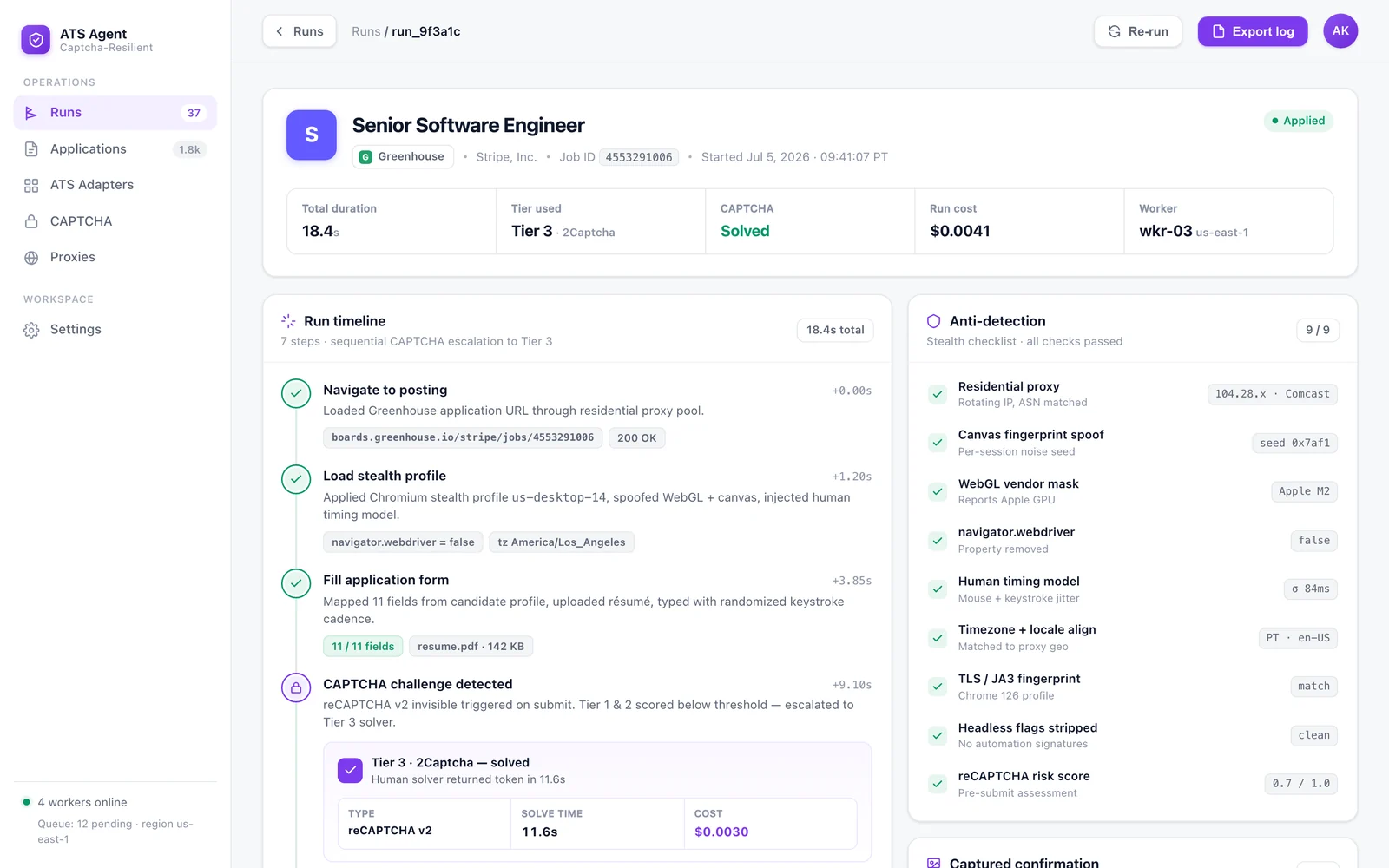
Task: Click the 11 / 11 fields chip
Action: point(363,647)
